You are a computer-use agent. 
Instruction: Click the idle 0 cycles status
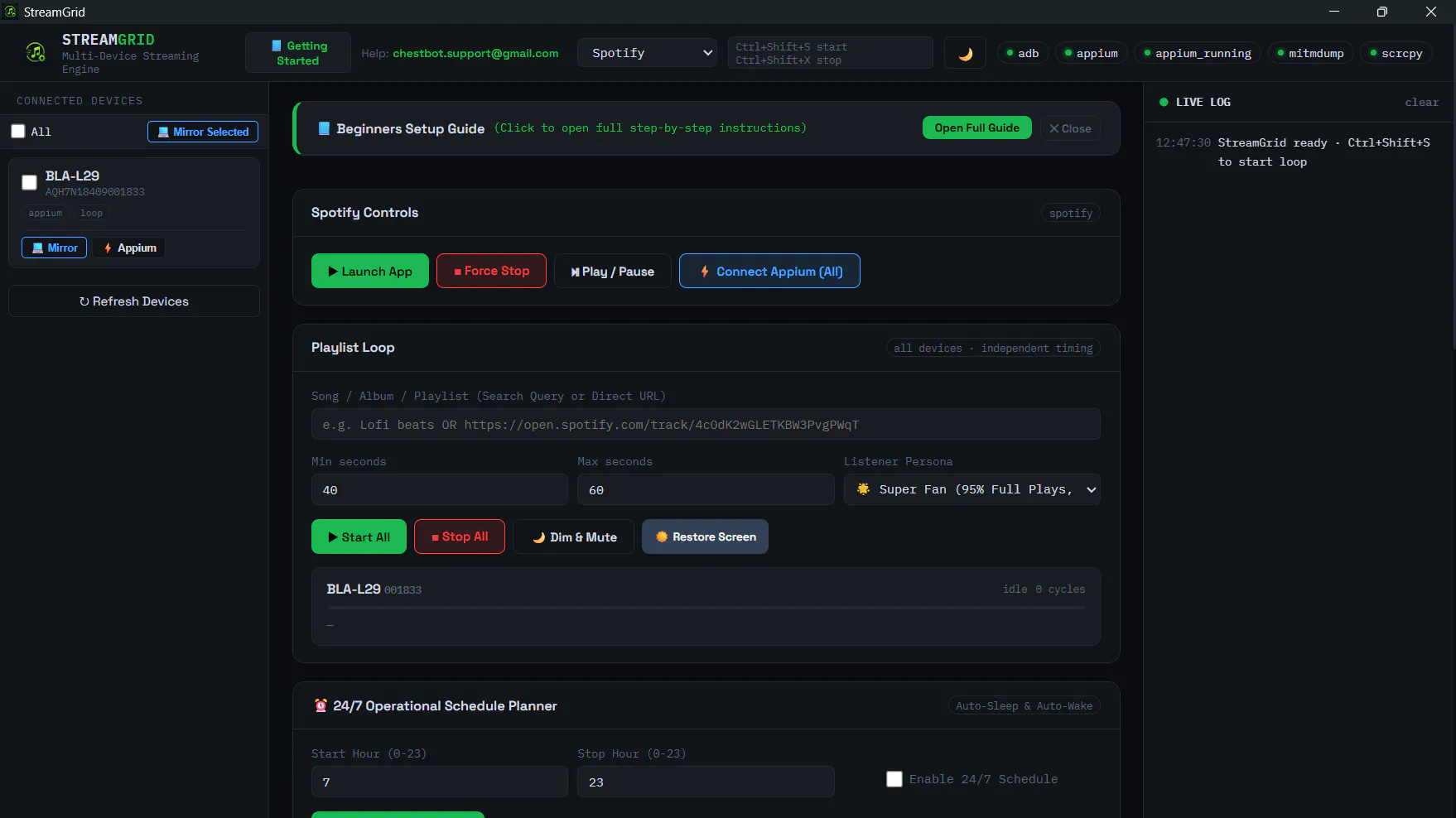(x=1044, y=589)
